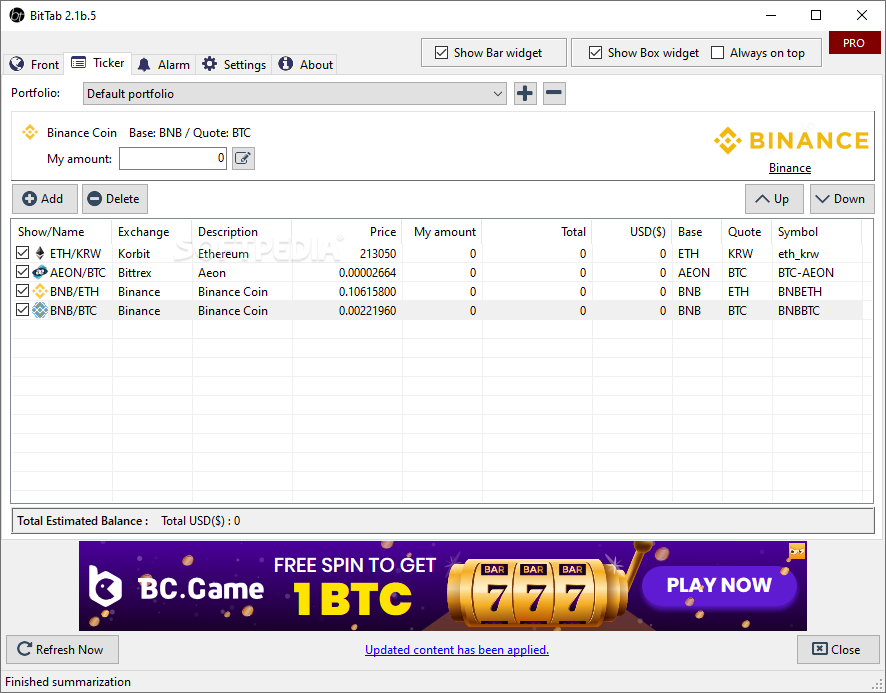Click the coin icon in BNB/ETH row

pyautogui.click(x=40, y=292)
